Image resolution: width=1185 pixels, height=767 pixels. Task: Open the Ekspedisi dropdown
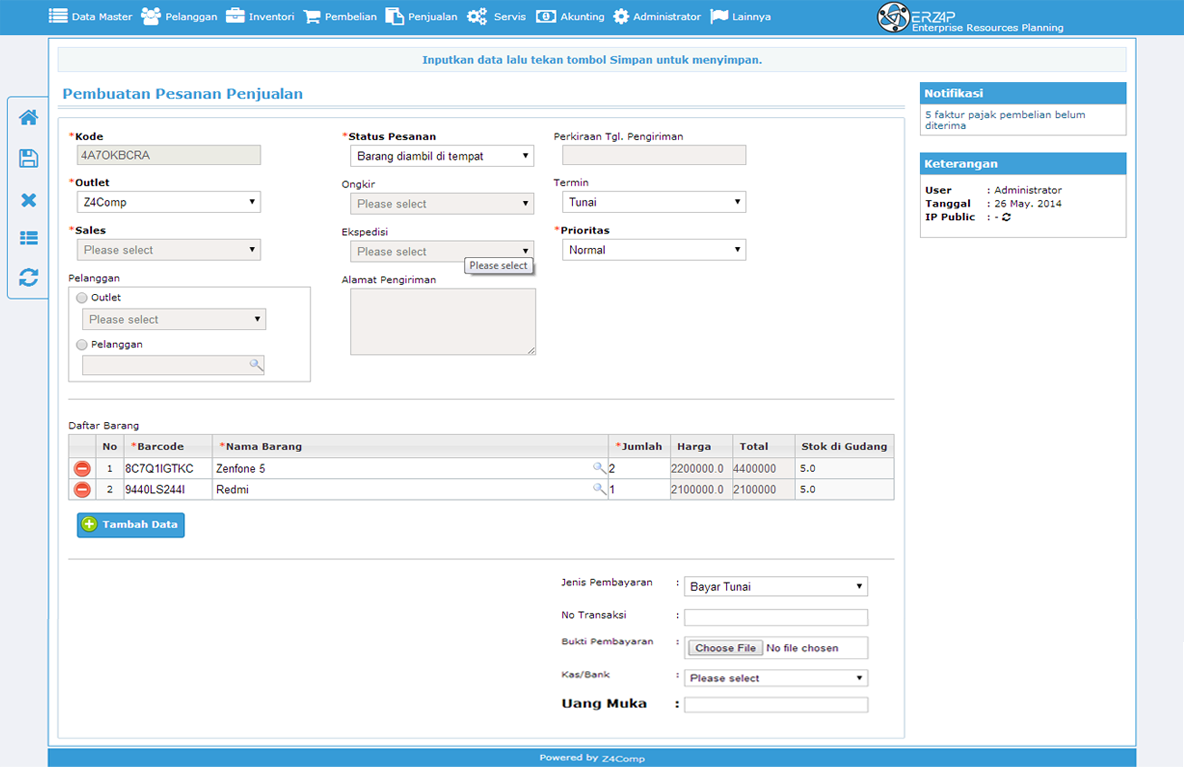coord(442,251)
